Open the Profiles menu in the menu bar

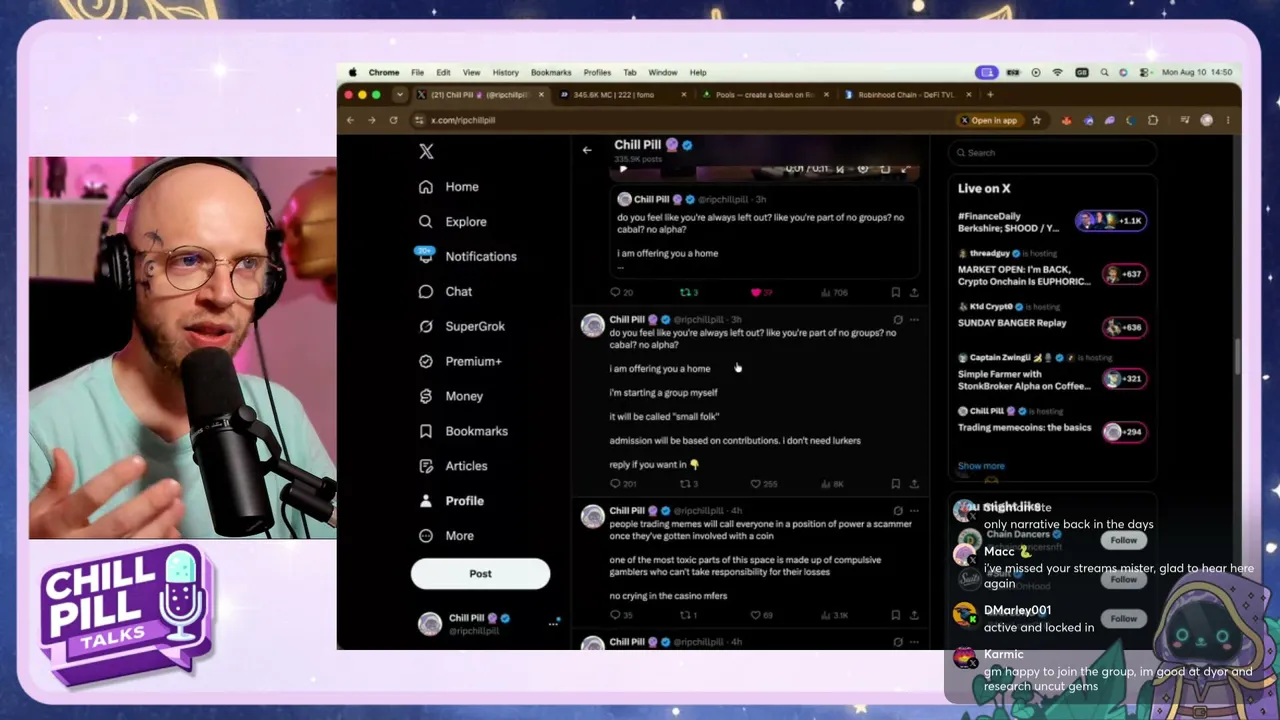[597, 73]
